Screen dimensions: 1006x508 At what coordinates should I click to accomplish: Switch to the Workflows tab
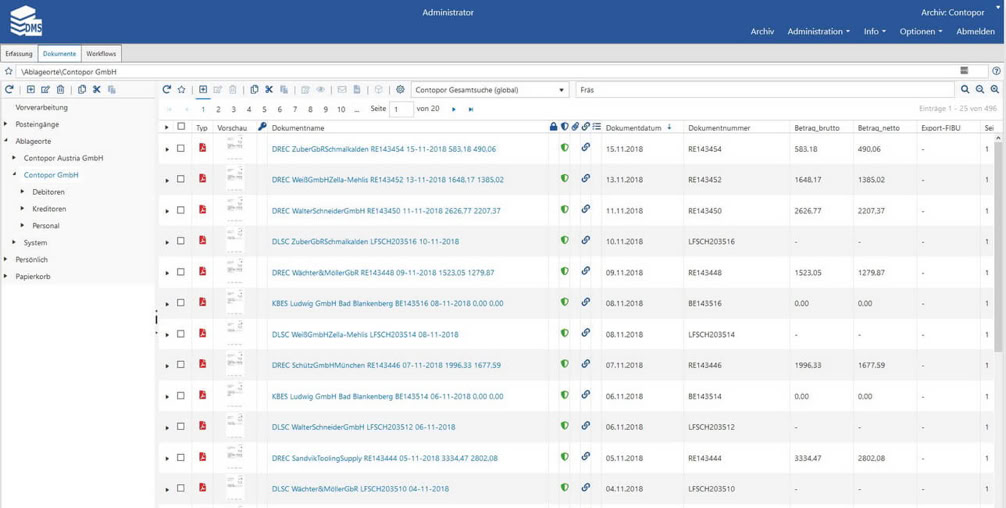tap(101, 54)
